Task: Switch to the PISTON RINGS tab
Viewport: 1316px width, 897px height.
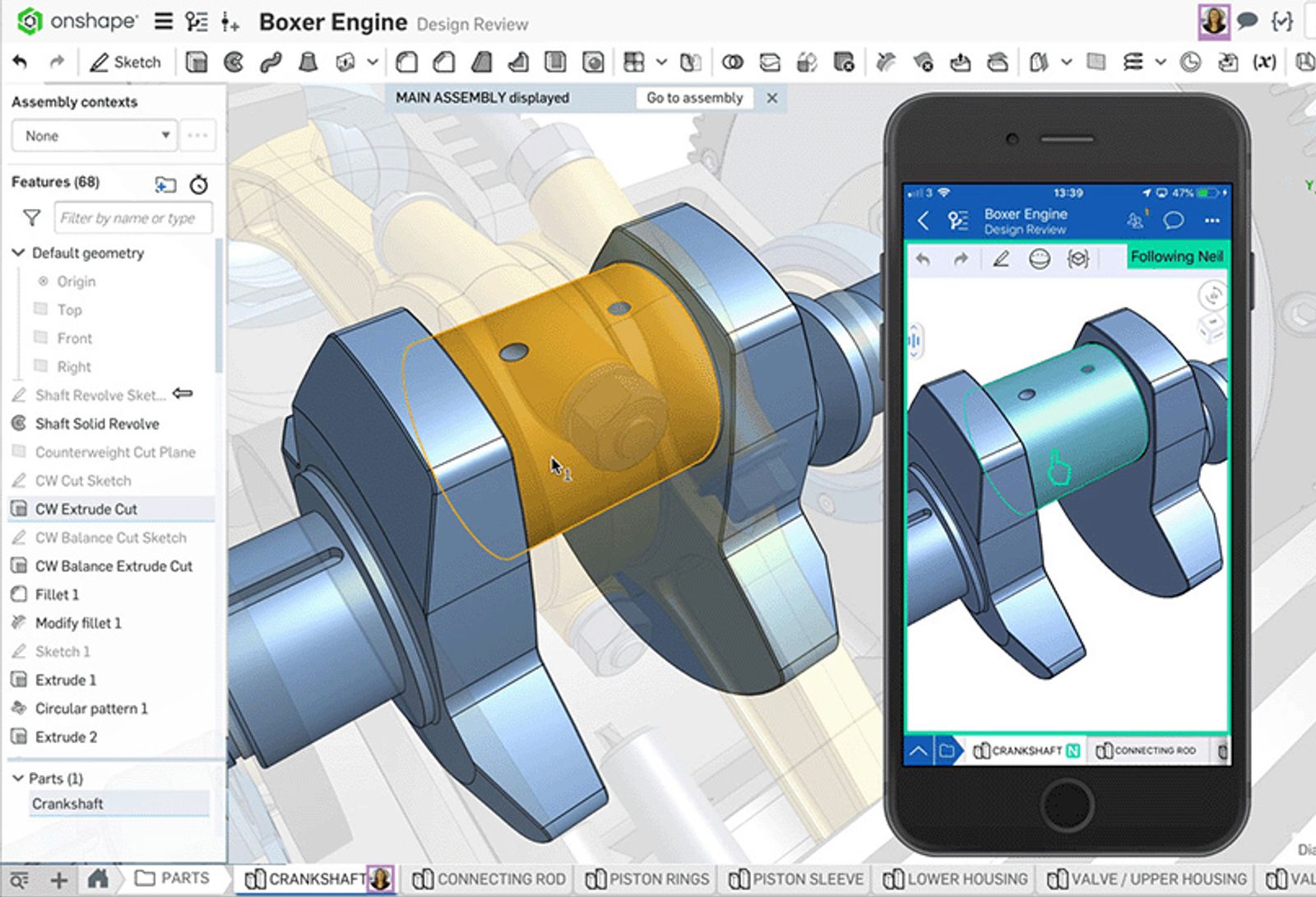Action: (647, 879)
